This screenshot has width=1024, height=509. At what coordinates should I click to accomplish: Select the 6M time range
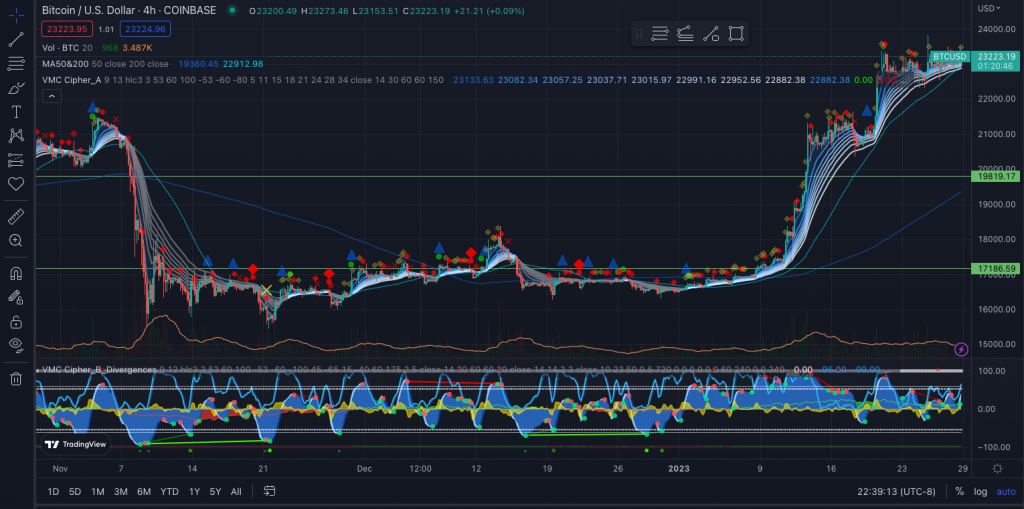pyautogui.click(x=144, y=491)
